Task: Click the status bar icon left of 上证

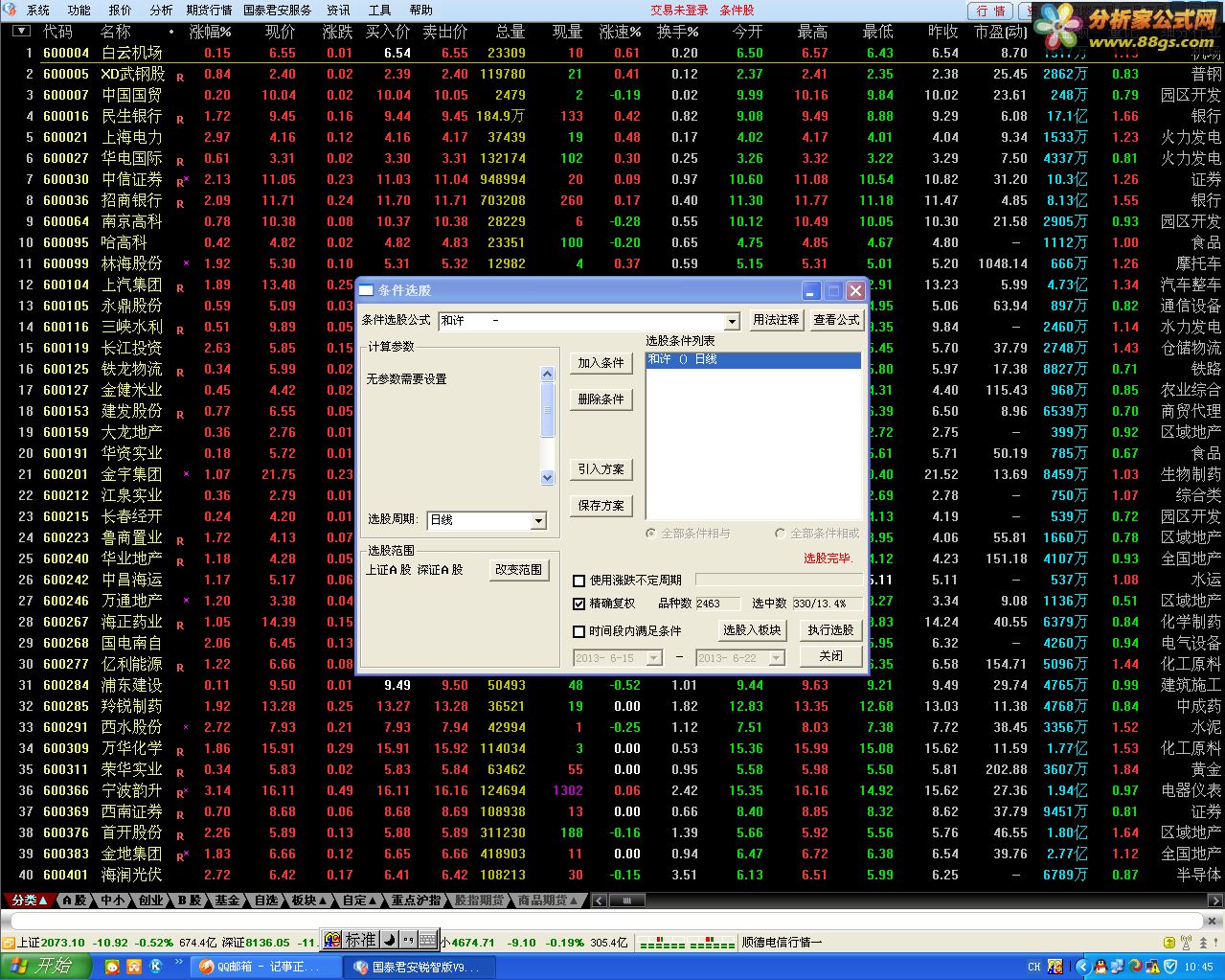Action: tap(9, 943)
